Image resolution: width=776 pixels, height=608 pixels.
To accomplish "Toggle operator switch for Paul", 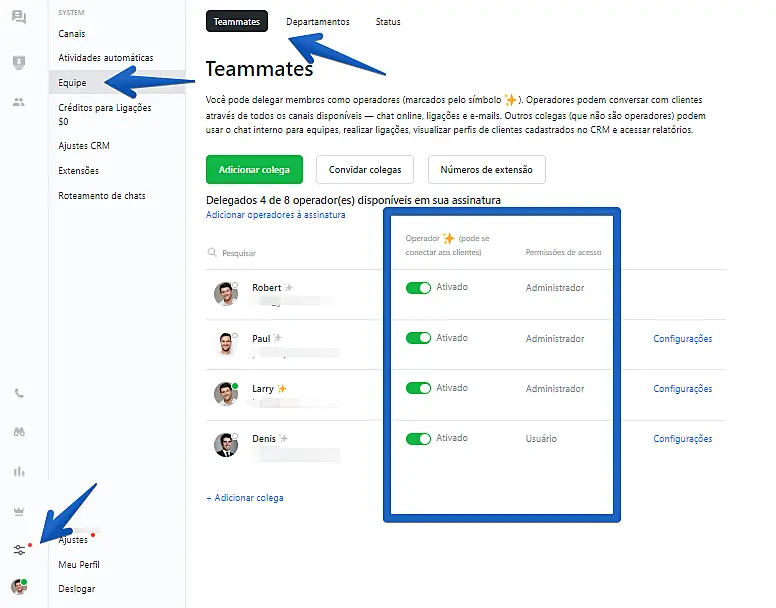I will pyautogui.click(x=418, y=338).
